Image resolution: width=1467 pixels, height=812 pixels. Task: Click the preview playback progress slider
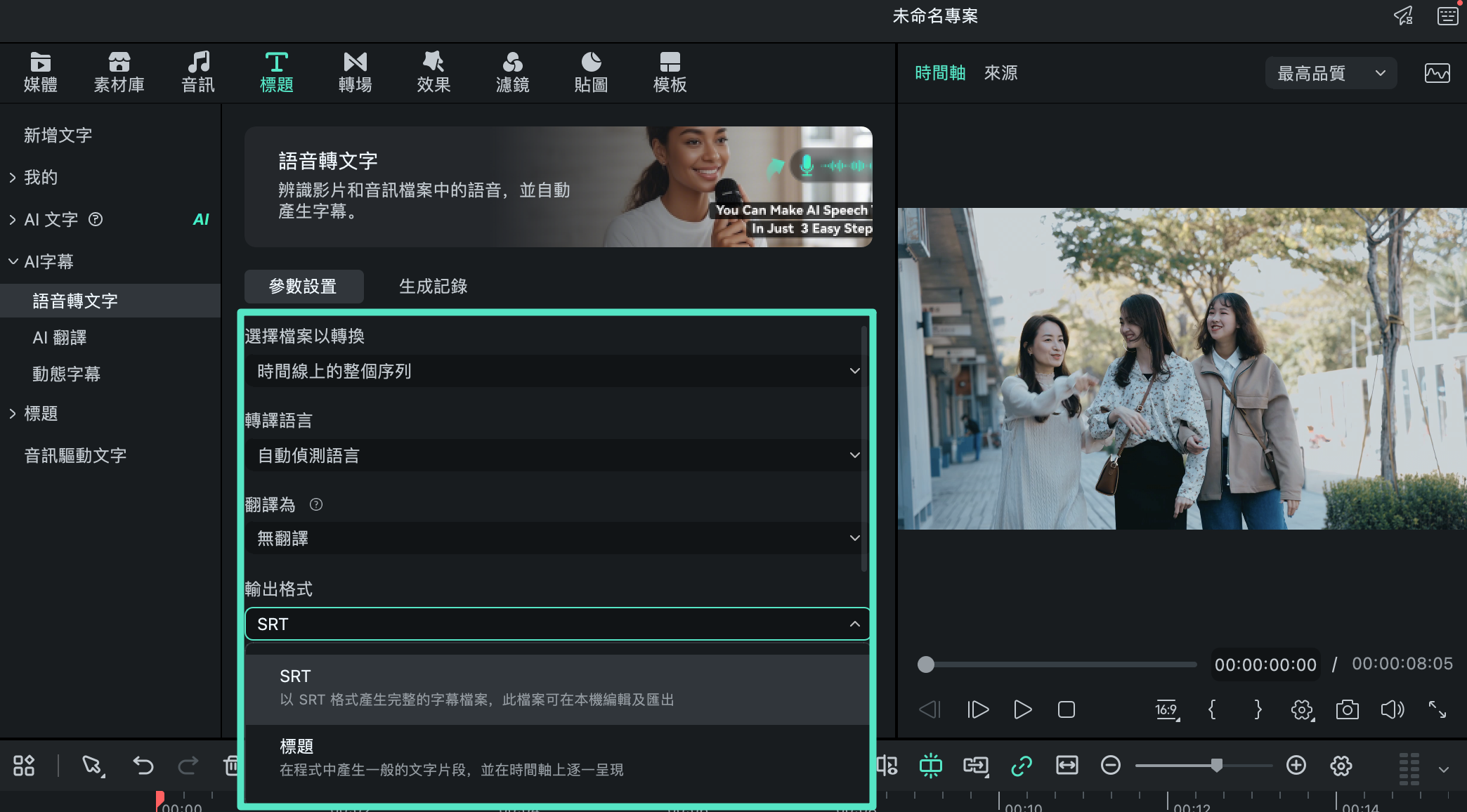click(x=1057, y=664)
